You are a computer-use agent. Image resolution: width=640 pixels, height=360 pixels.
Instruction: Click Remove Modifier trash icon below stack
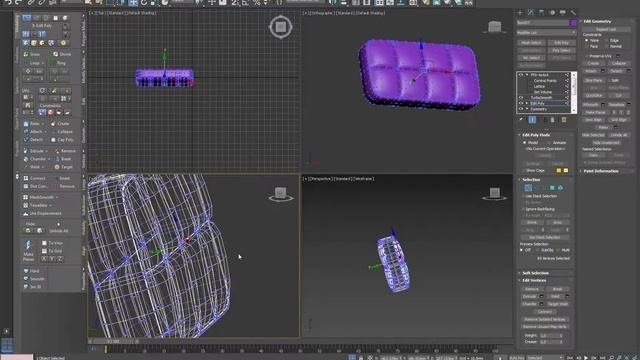pos(553,120)
